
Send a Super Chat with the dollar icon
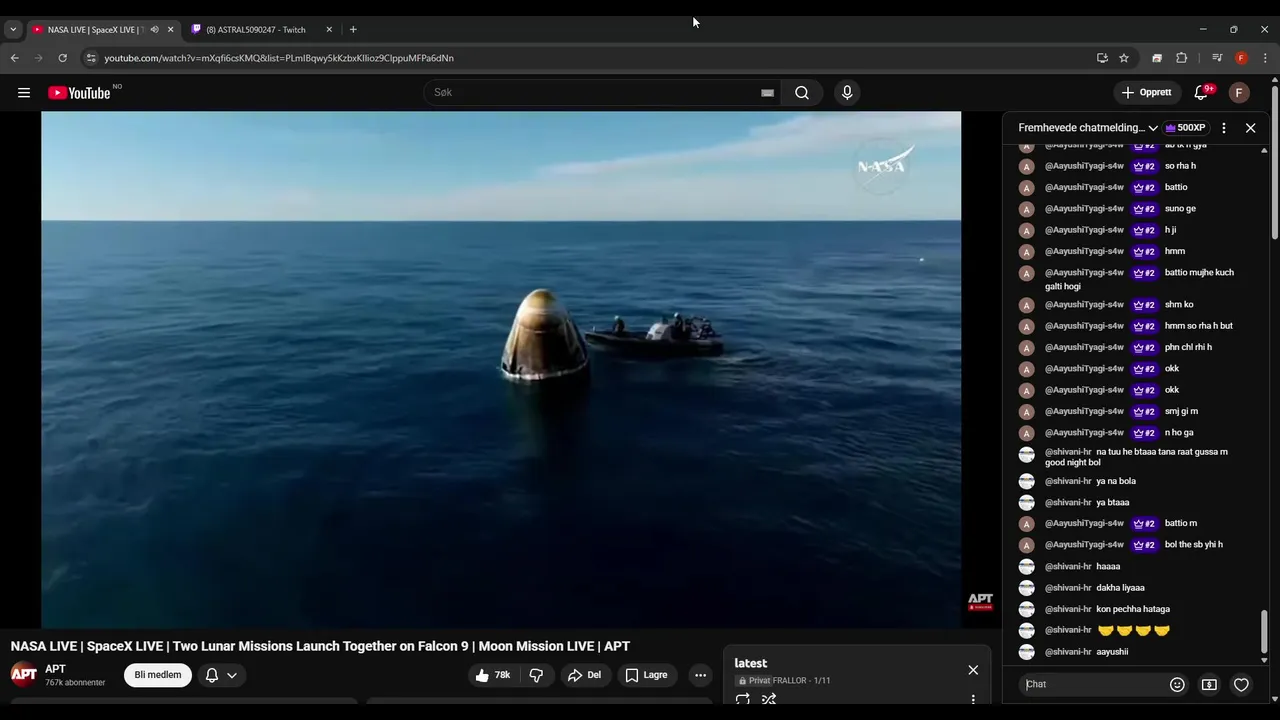[1209, 685]
